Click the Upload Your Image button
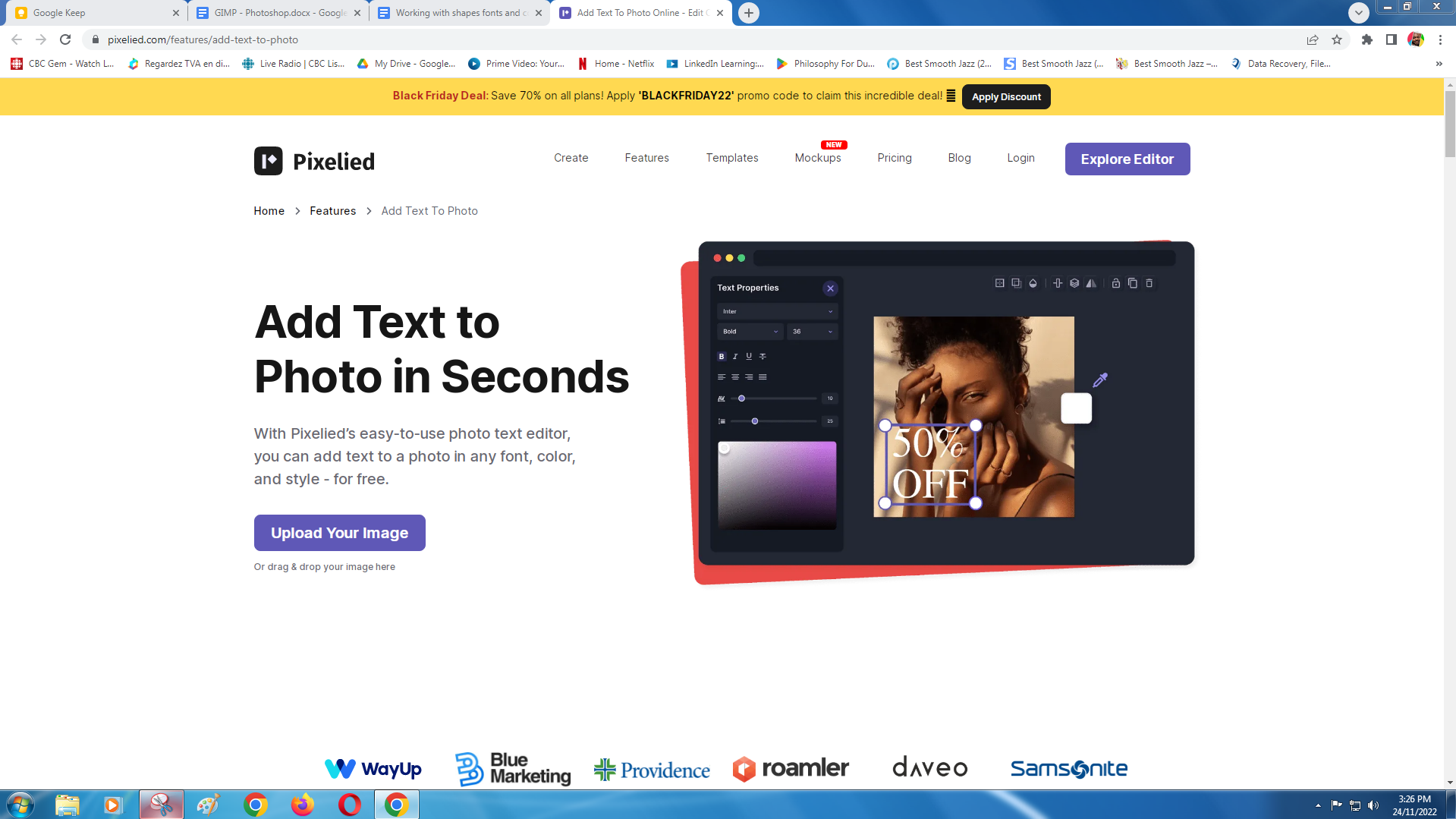 tap(339, 533)
